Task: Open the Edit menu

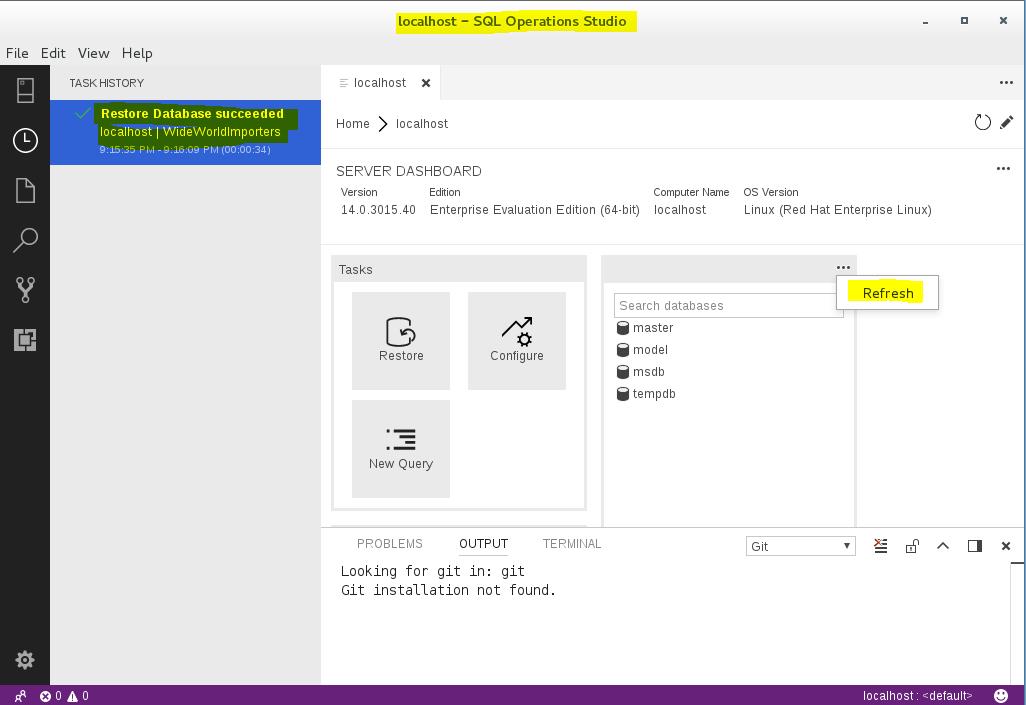Action: coord(53,53)
